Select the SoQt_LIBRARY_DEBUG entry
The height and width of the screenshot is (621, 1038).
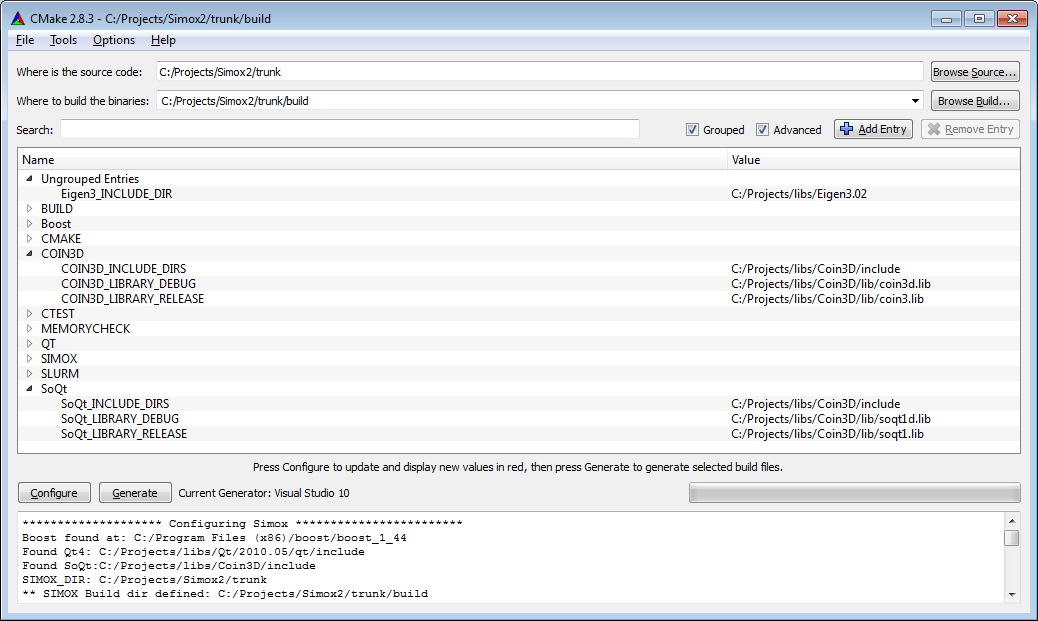coord(120,419)
